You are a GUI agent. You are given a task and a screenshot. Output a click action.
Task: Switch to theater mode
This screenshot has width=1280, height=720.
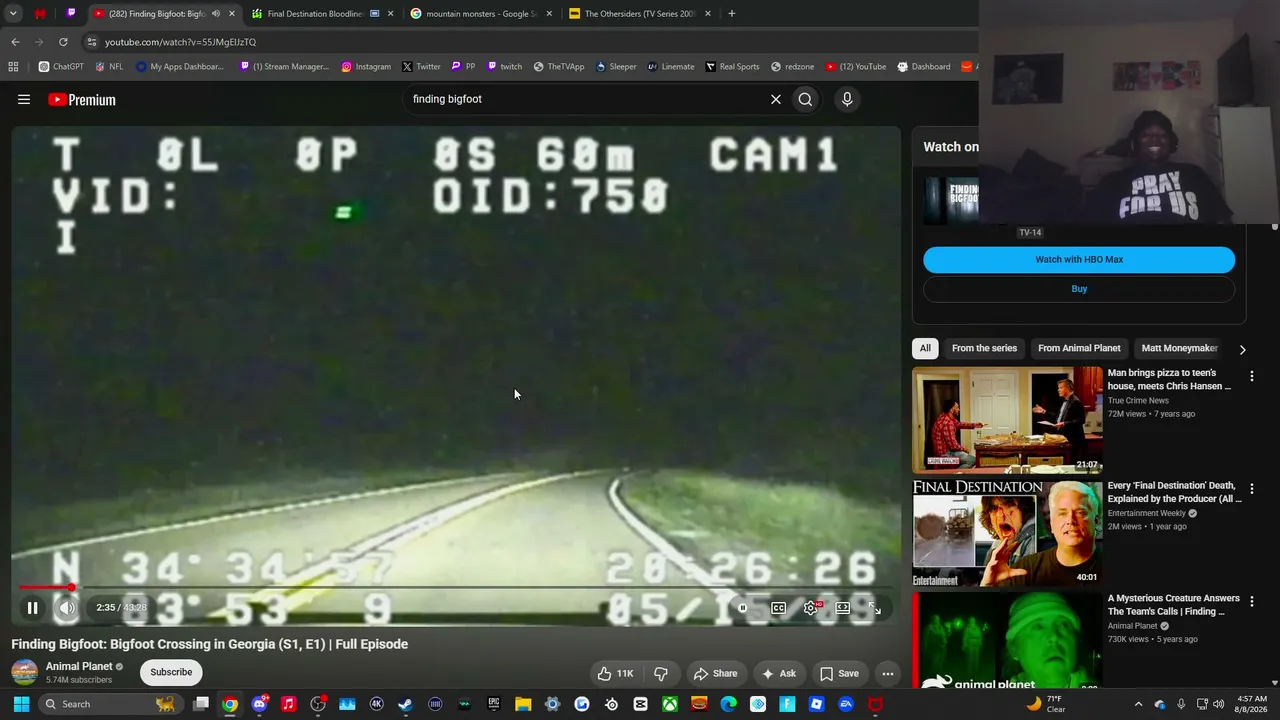pyautogui.click(x=843, y=607)
